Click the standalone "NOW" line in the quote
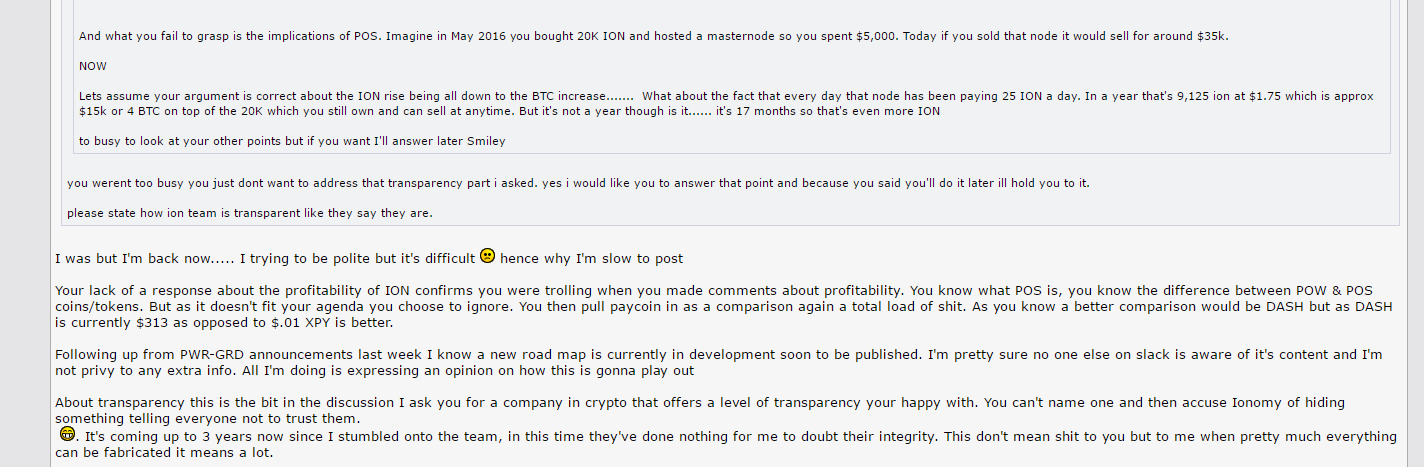Viewport: 1424px width, 467px height. pyautogui.click(x=93, y=66)
